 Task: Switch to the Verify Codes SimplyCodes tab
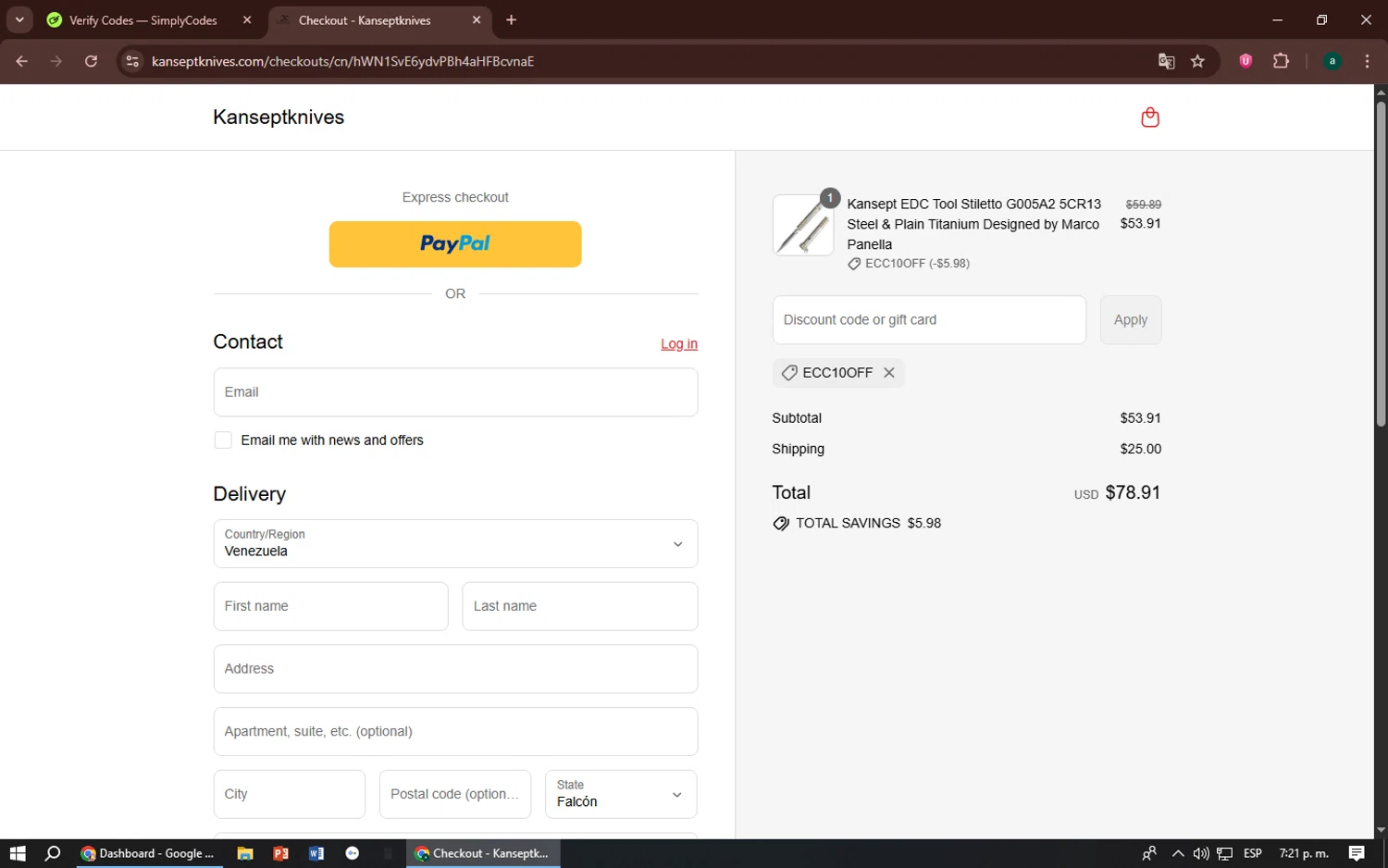coord(143,20)
